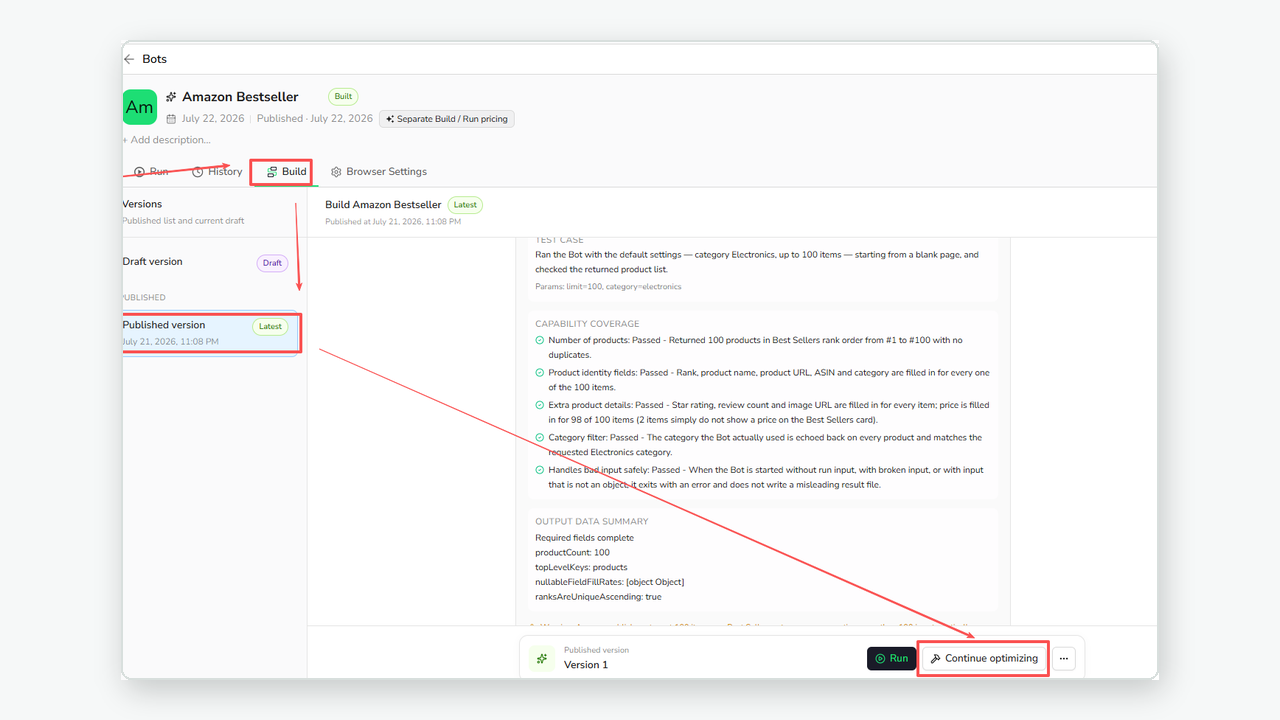Click the Build tab icon
The height and width of the screenshot is (720, 1280).
[x=272, y=172]
